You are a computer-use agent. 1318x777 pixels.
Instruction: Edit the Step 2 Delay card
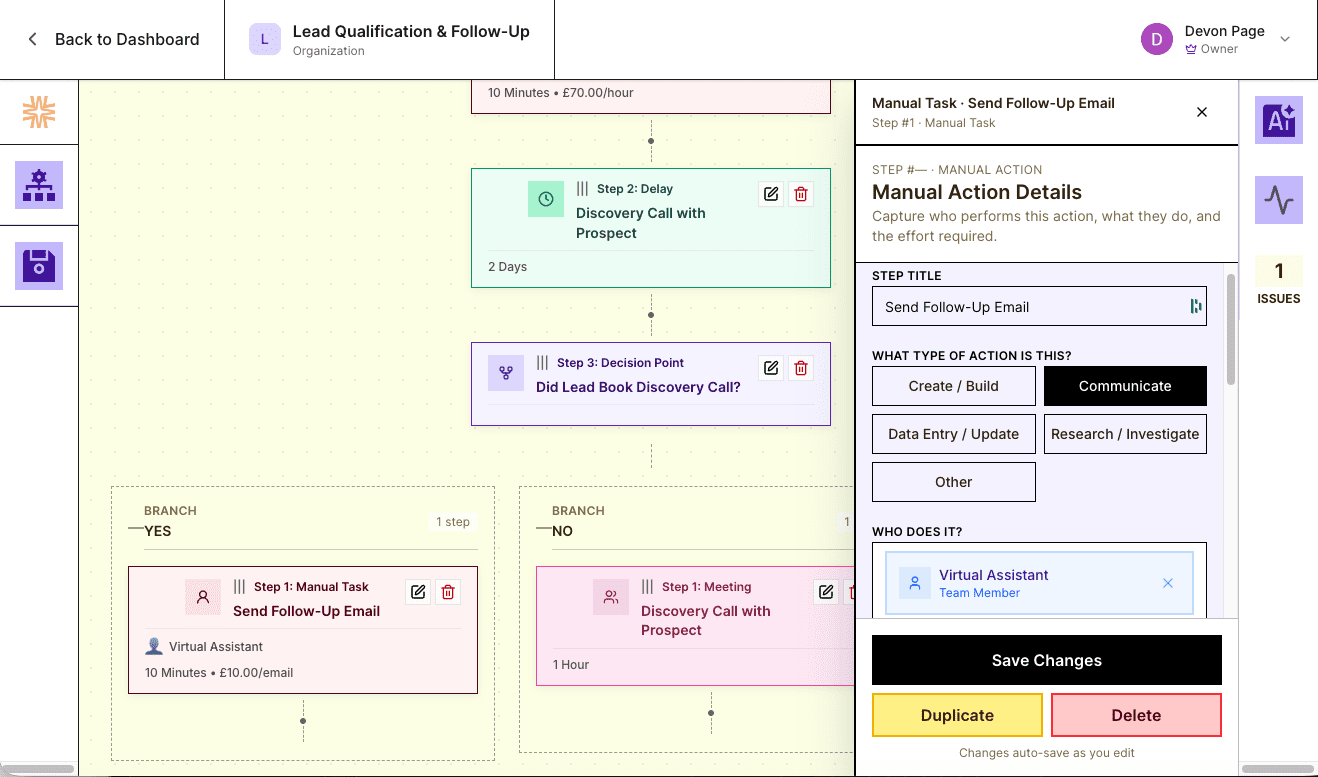click(x=771, y=194)
